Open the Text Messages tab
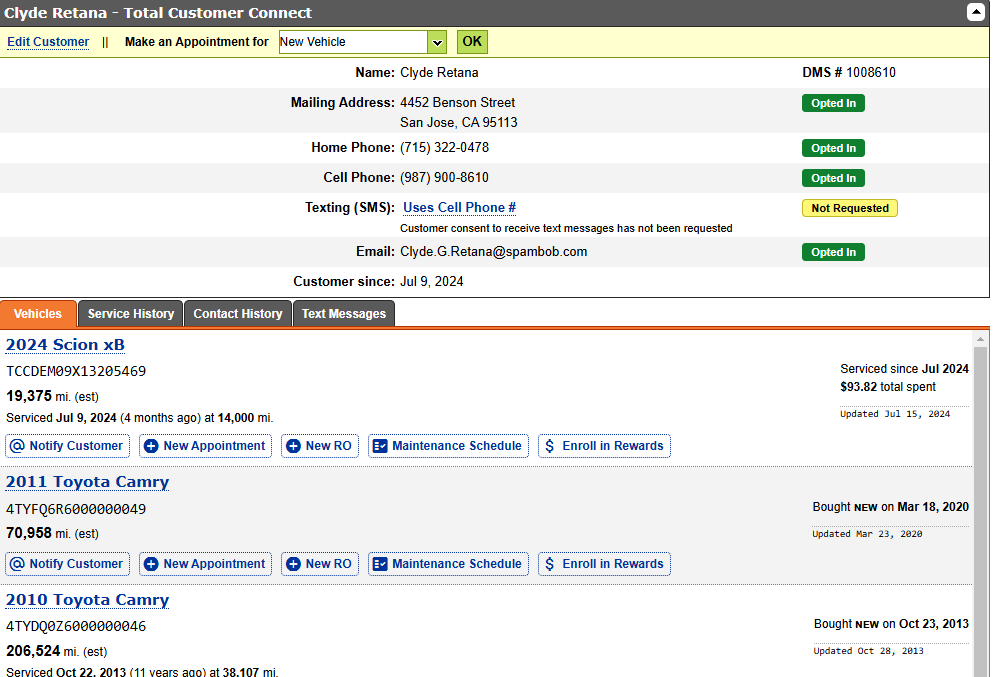The height and width of the screenshot is (677, 993). (x=343, y=314)
